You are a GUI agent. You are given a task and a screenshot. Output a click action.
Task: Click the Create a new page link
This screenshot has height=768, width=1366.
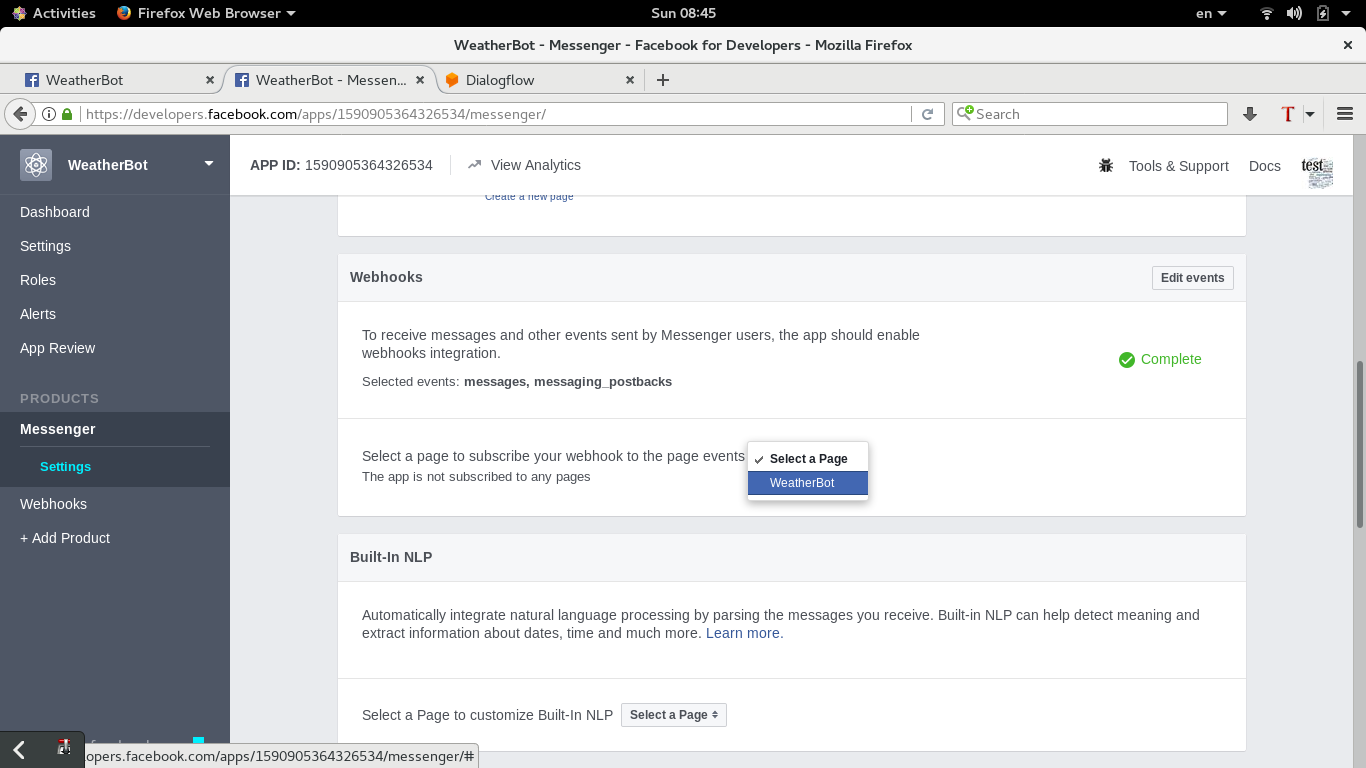(529, 196)
